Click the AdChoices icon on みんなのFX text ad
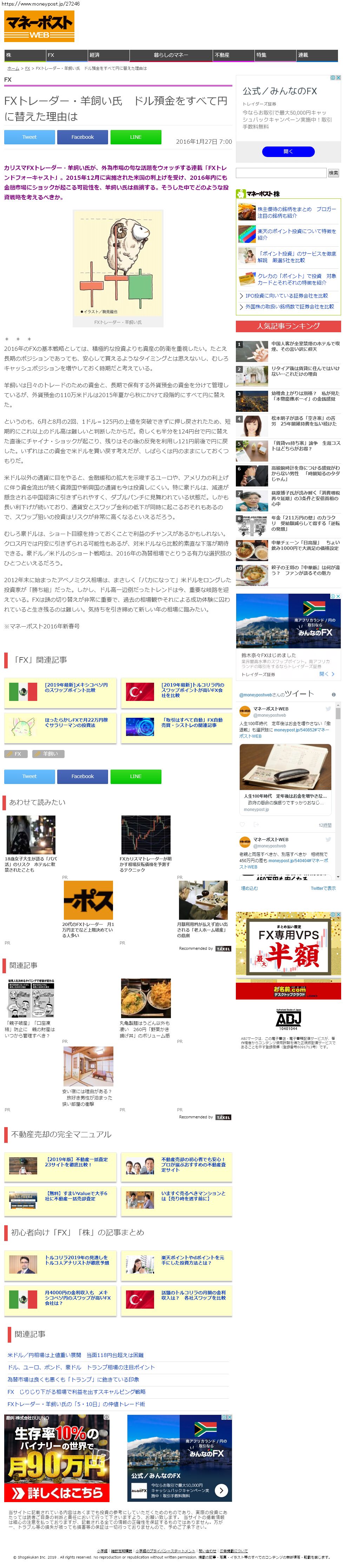The width and height of the screenshot is (345, 1568). [x=332, y=78]
